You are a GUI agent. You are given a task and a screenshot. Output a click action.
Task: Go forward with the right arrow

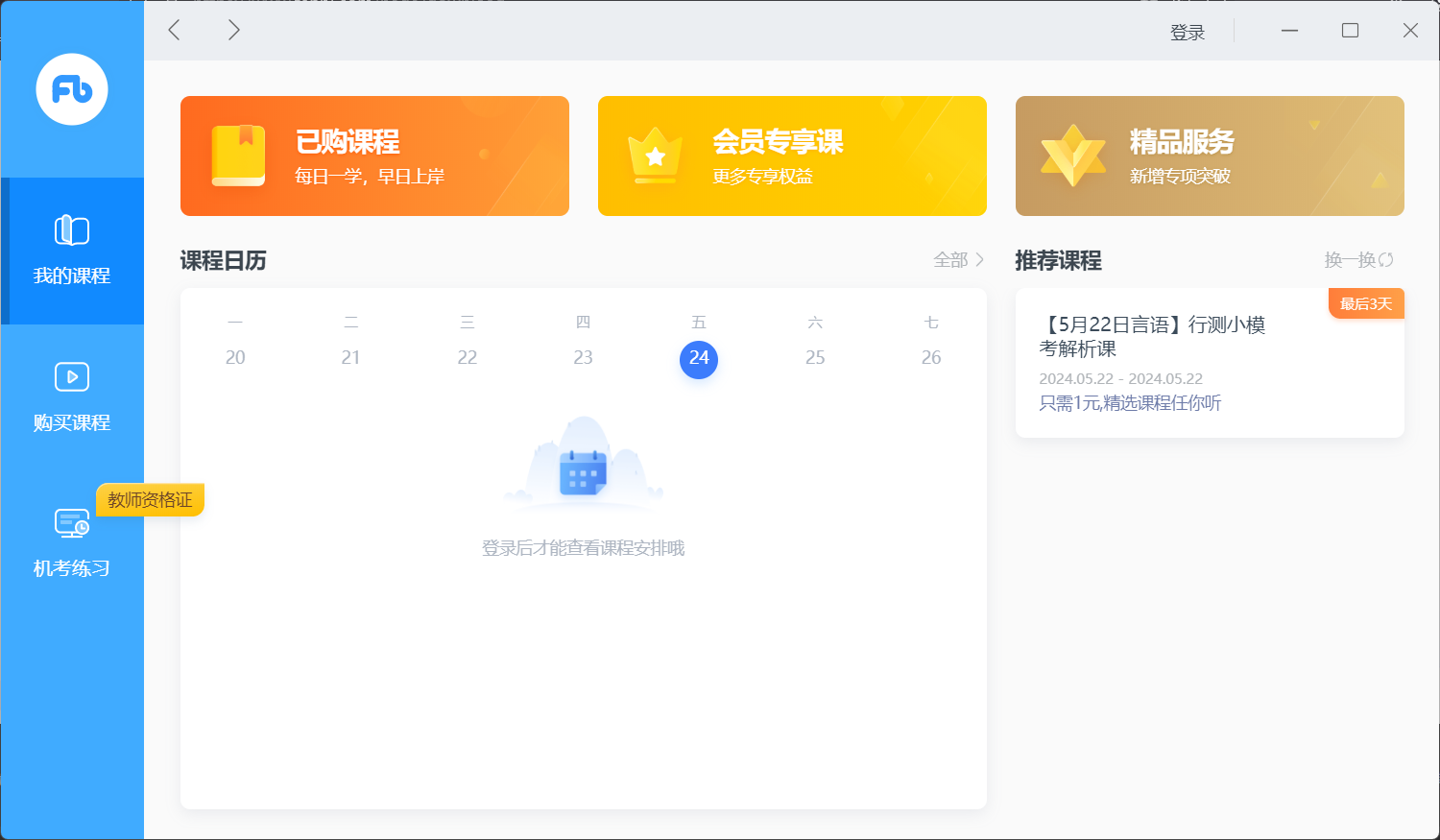point(233,30)
